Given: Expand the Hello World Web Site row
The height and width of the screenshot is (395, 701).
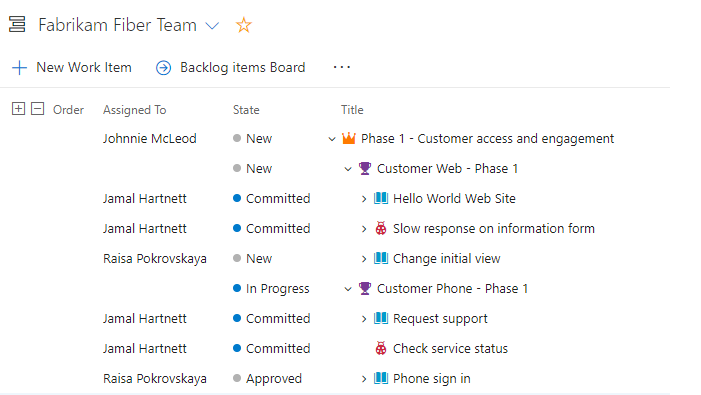Looking at the screenshot, I should click(x=364, y=199).
